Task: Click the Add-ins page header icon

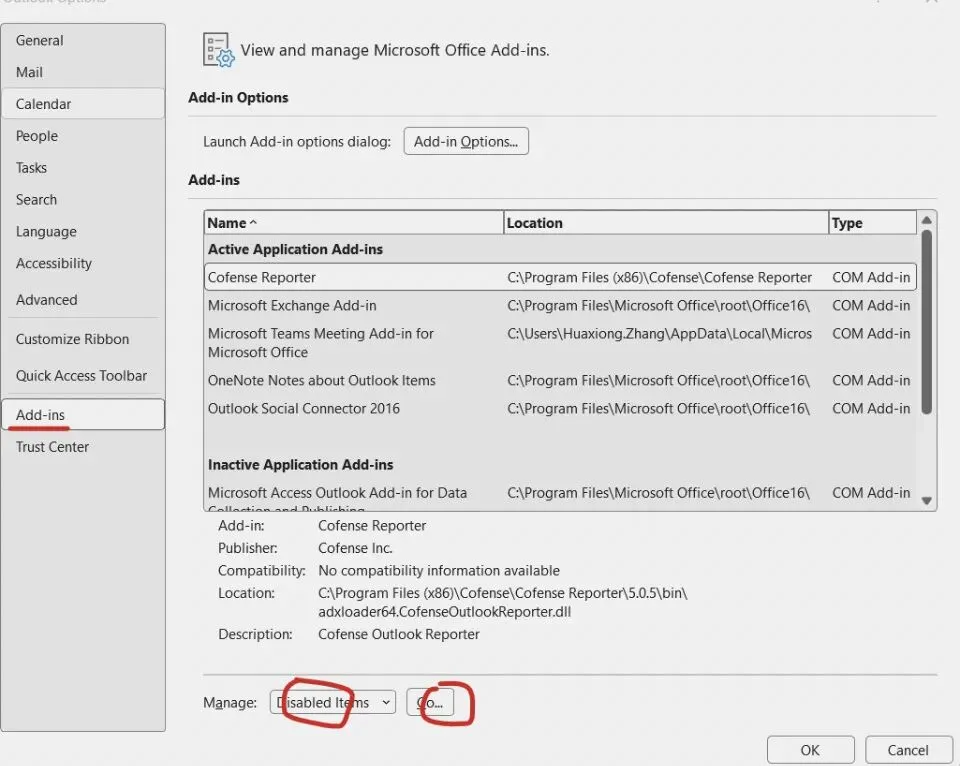Action: click(219, 50)
